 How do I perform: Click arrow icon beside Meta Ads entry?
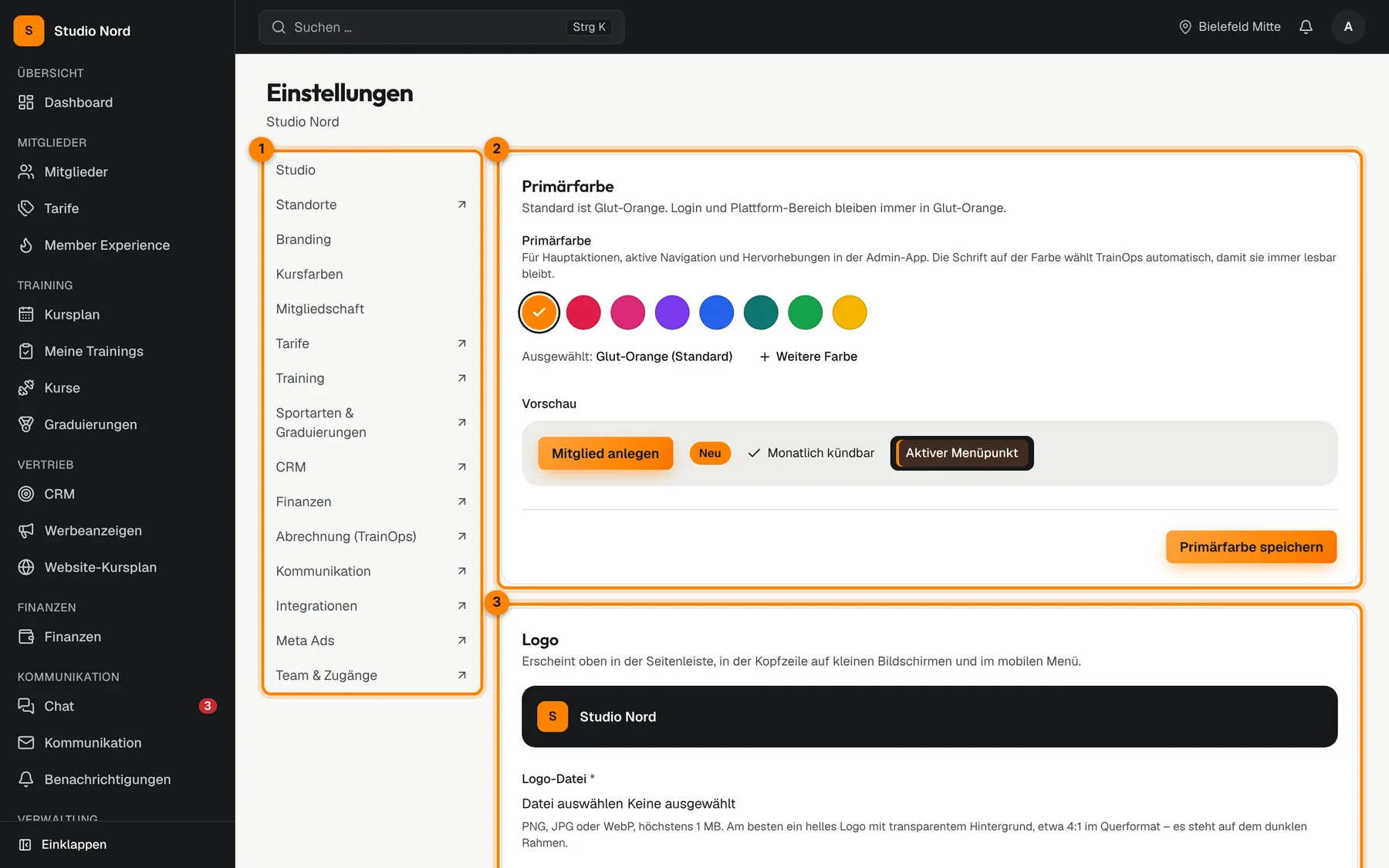[461, 640]
